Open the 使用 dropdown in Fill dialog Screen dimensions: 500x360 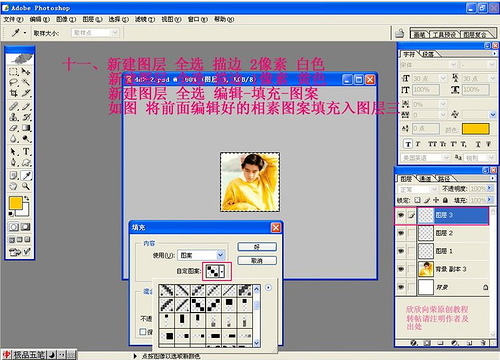[201, 255]
